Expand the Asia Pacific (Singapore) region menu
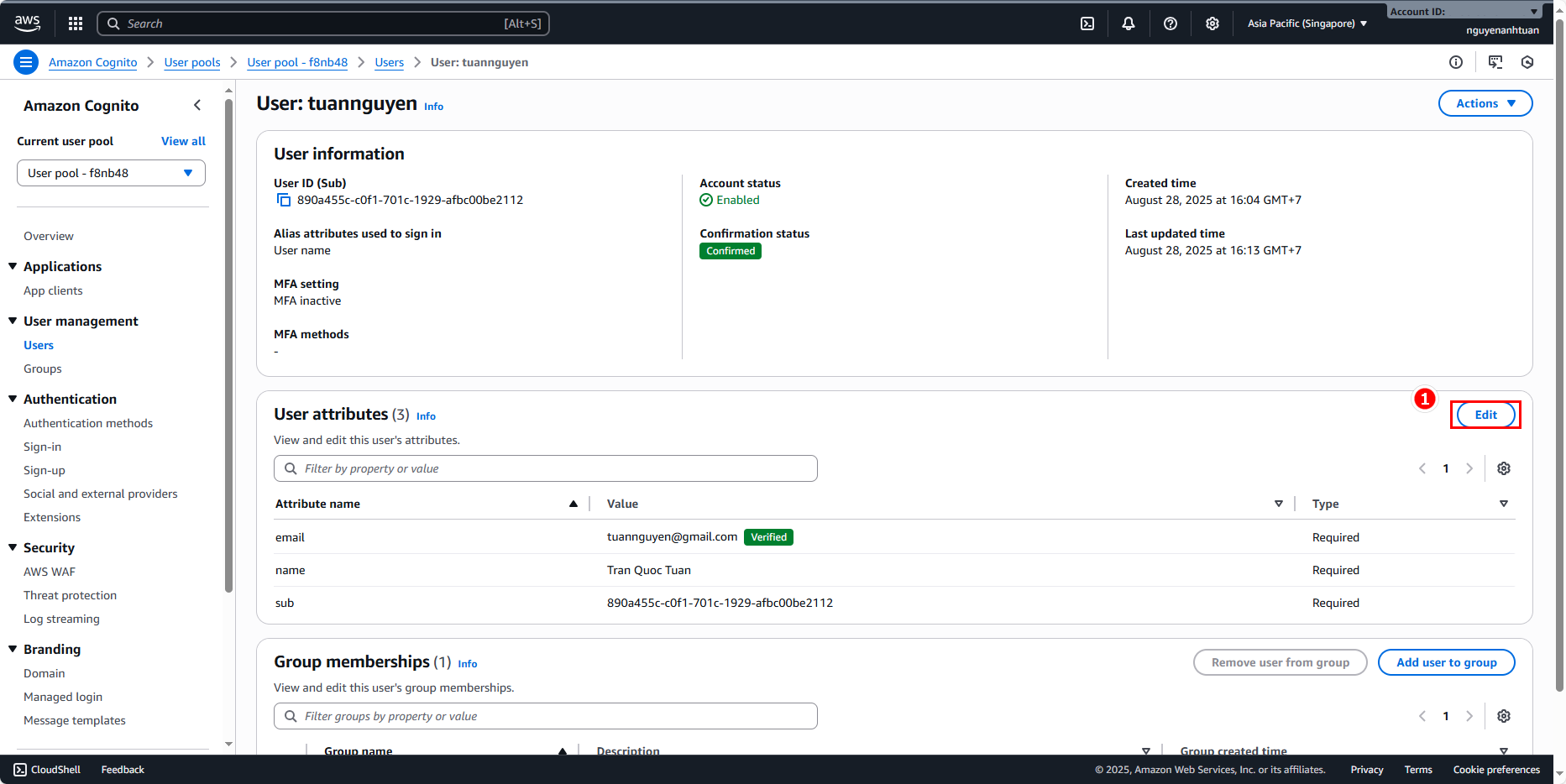The width and height of the screenshot is (1566, 784). tap(1307, 24)
